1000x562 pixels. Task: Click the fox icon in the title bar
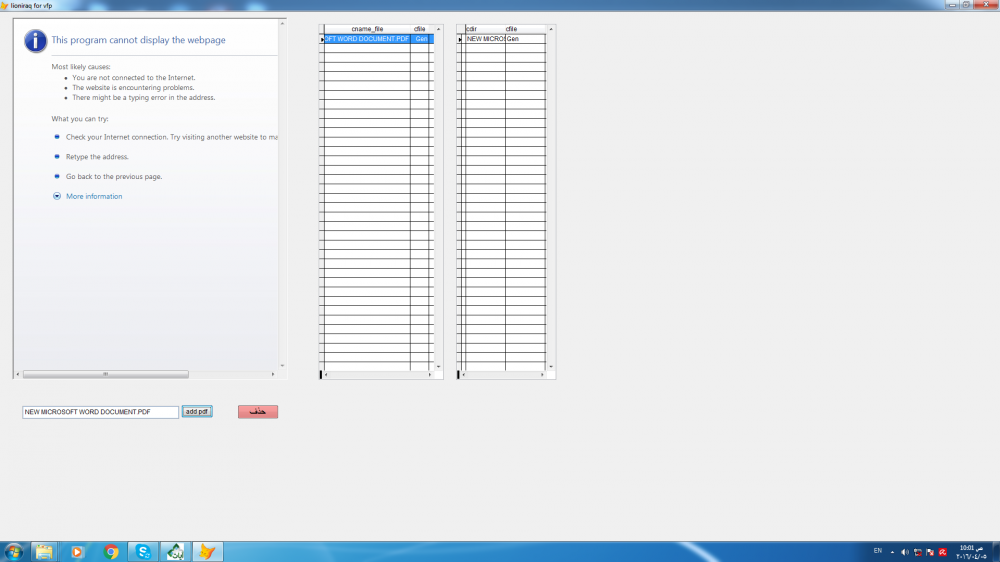4,5
